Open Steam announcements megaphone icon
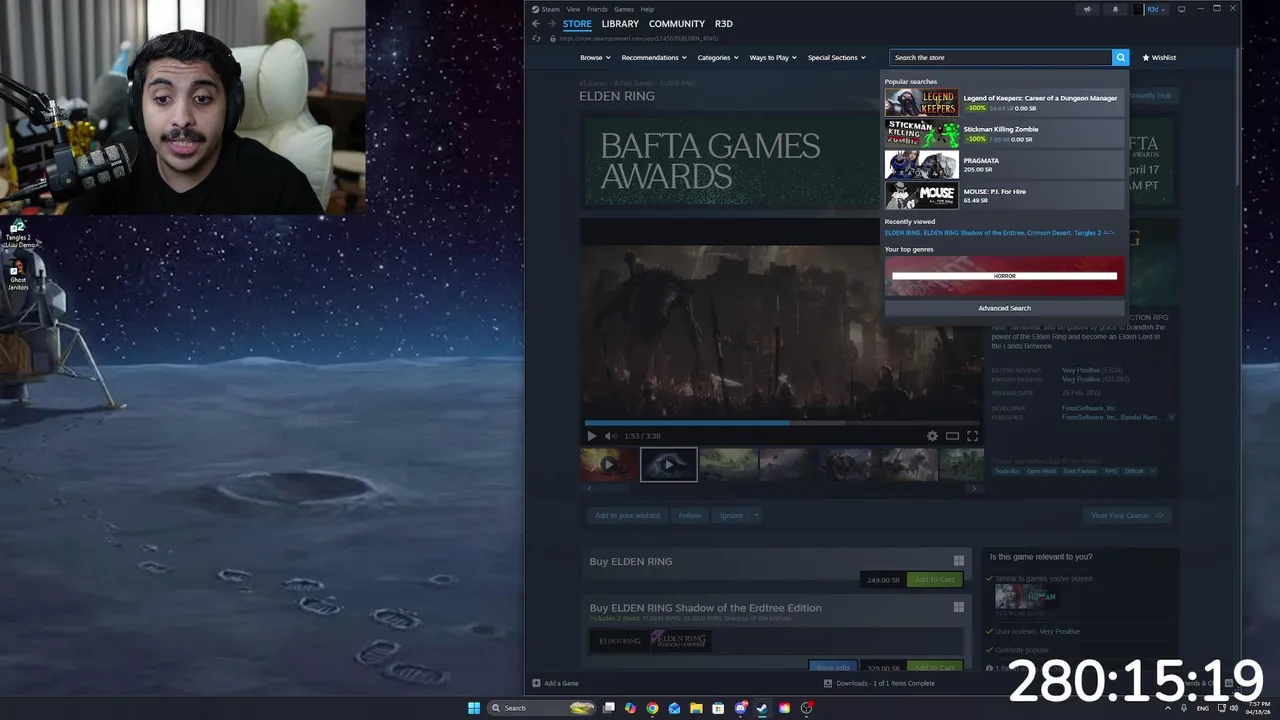The height and width of the screenshot is (720, 1280). [x=1087, y=9]
